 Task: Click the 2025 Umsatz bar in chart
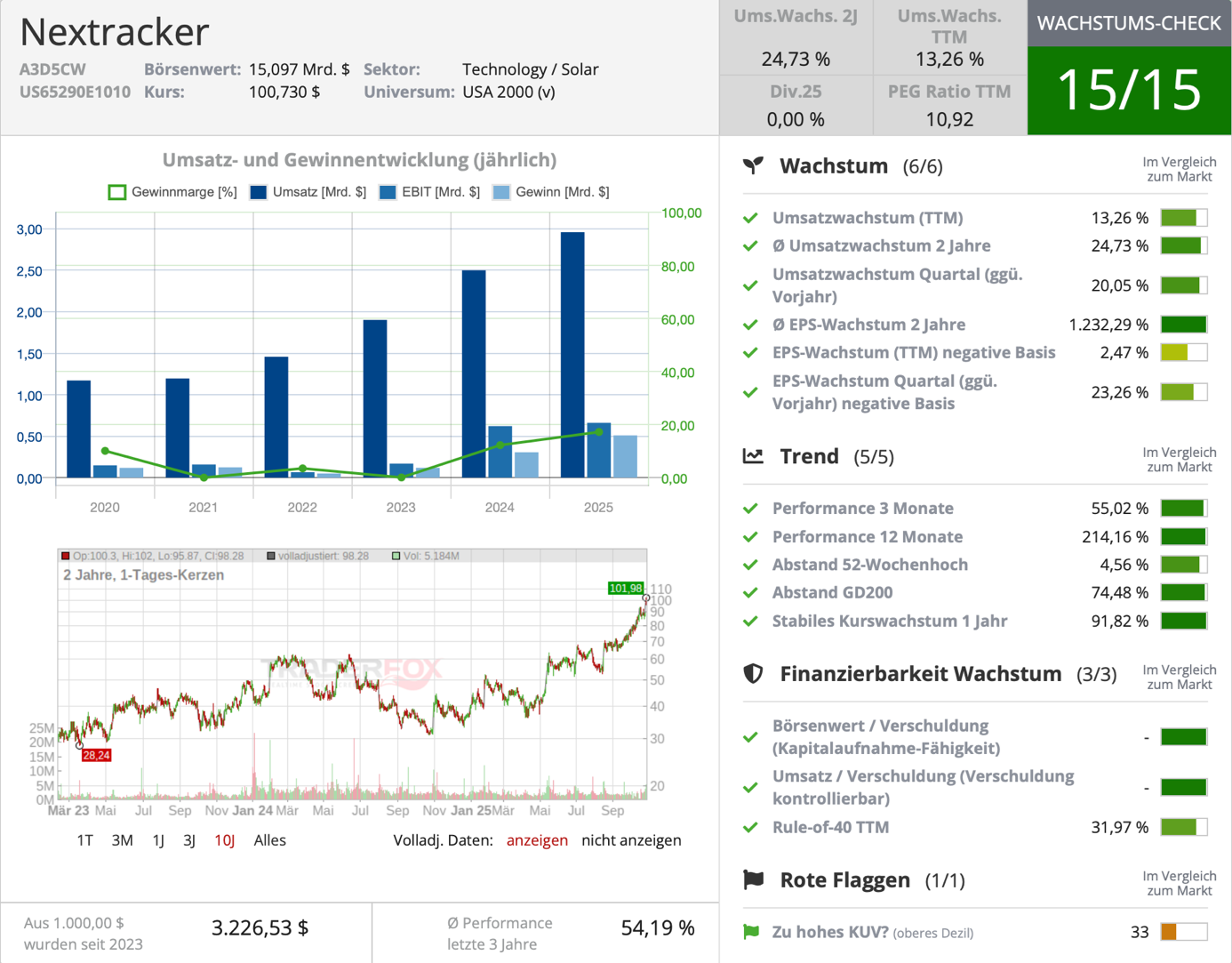tap(572, 354)
